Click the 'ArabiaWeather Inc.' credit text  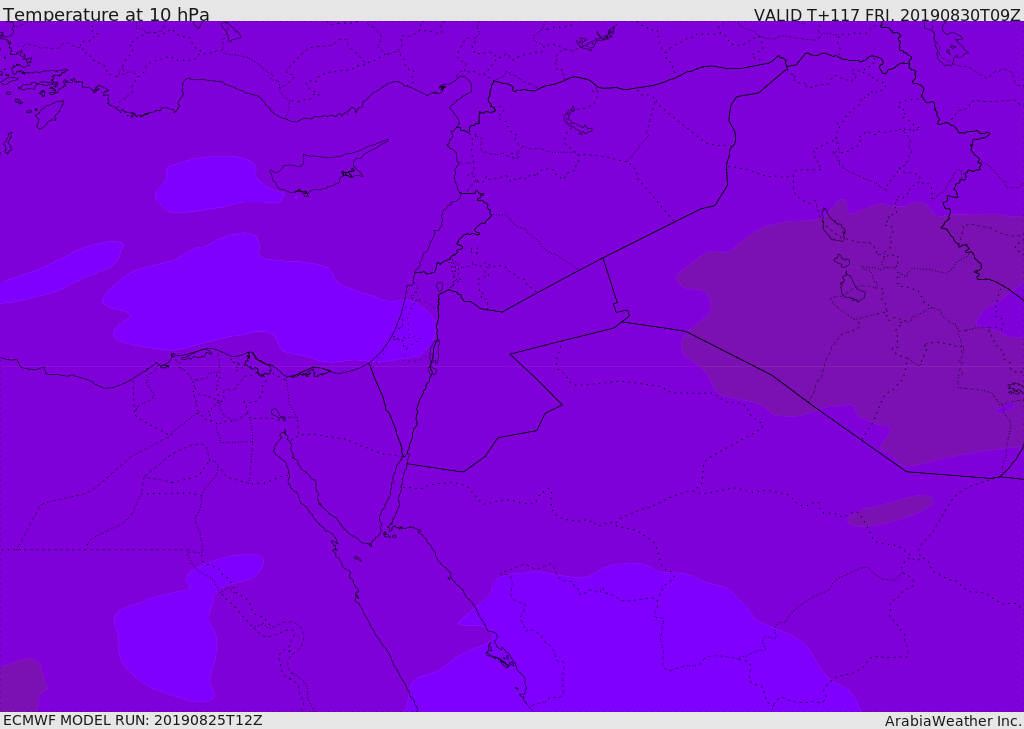click(x=953, y=721)
